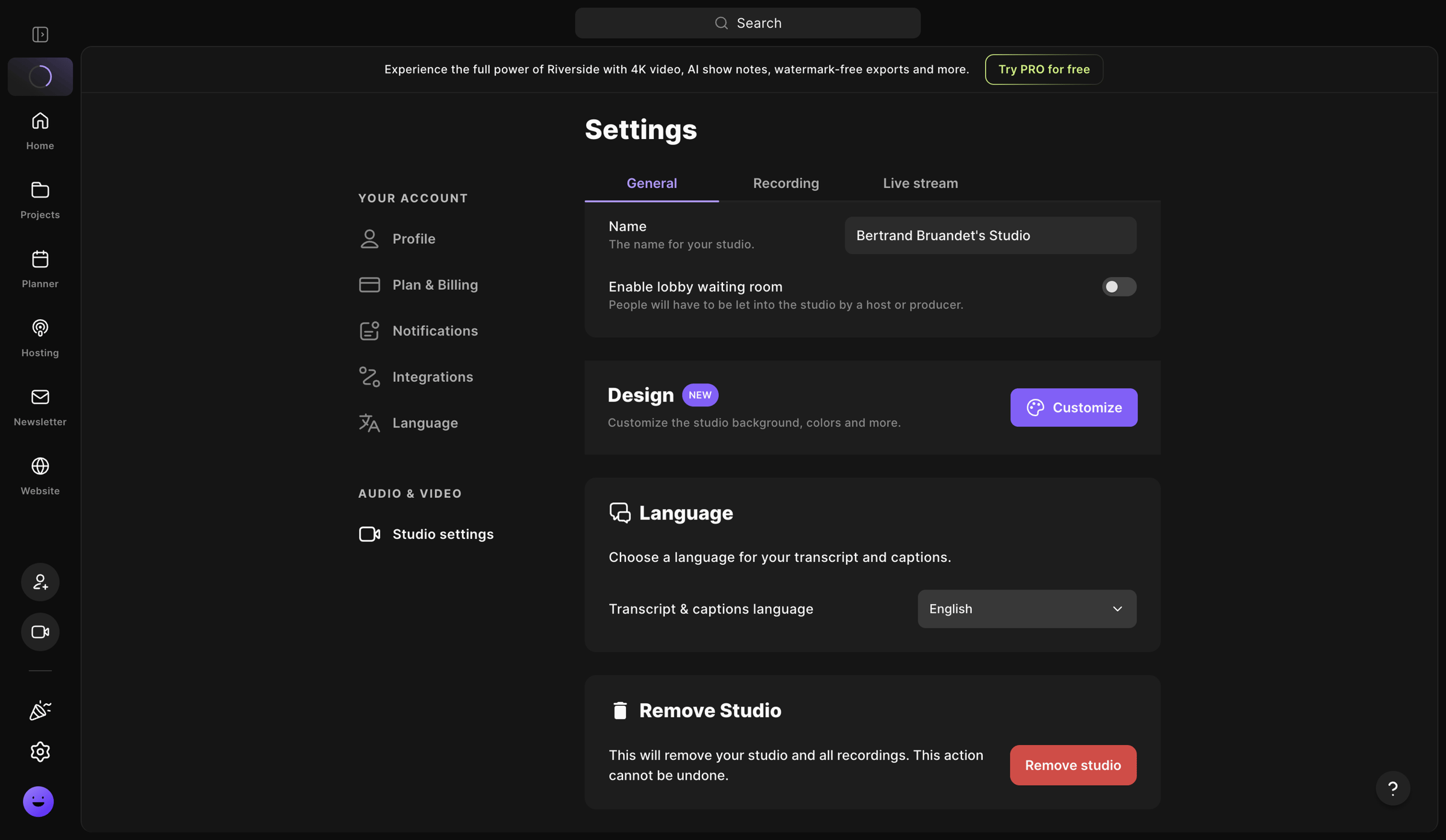Click Try PRO for free button
The height and width of the screenshot is (840, 1446).
1044,69
